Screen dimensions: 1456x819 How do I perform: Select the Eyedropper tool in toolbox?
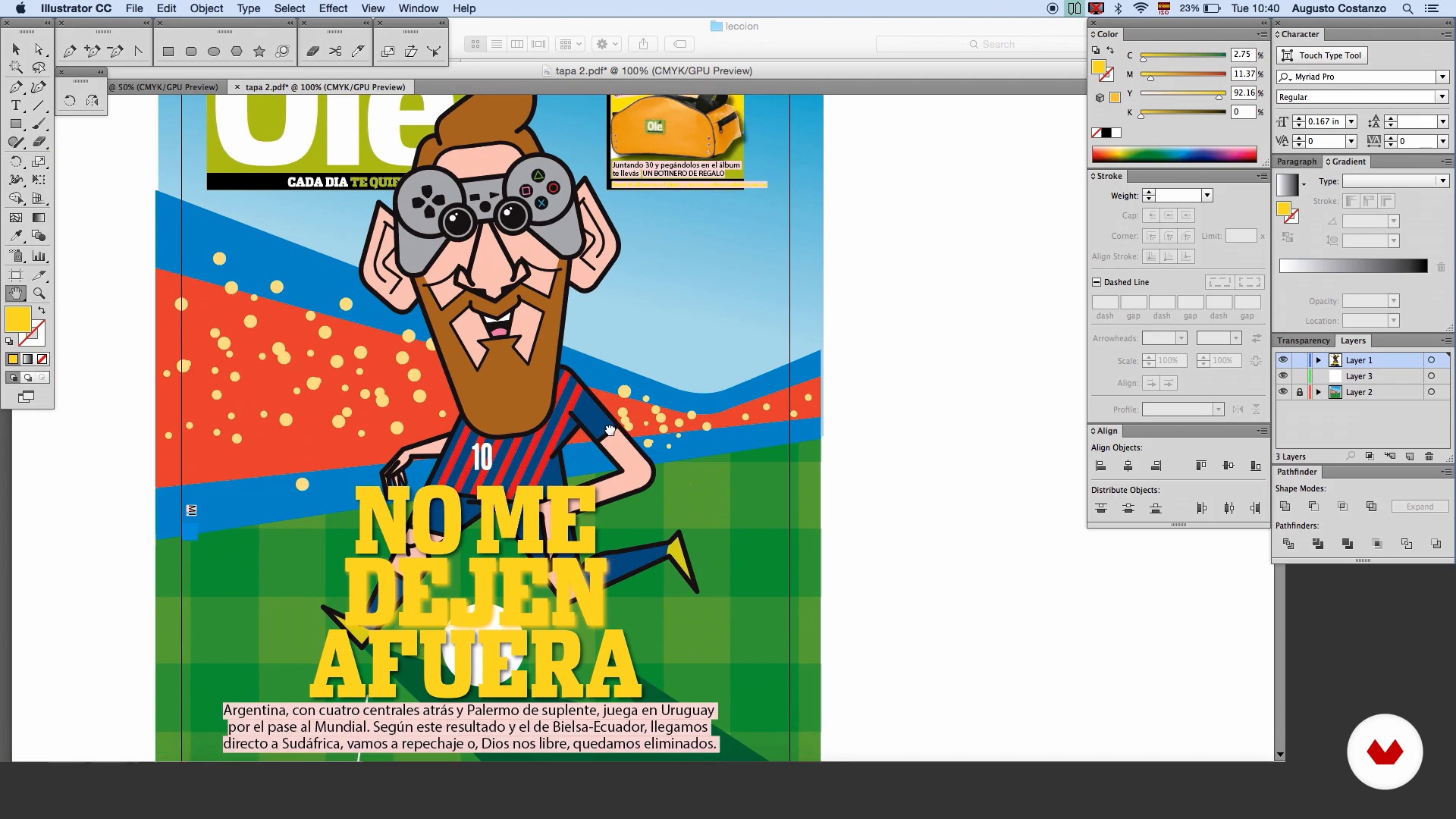tap(15, 236)
